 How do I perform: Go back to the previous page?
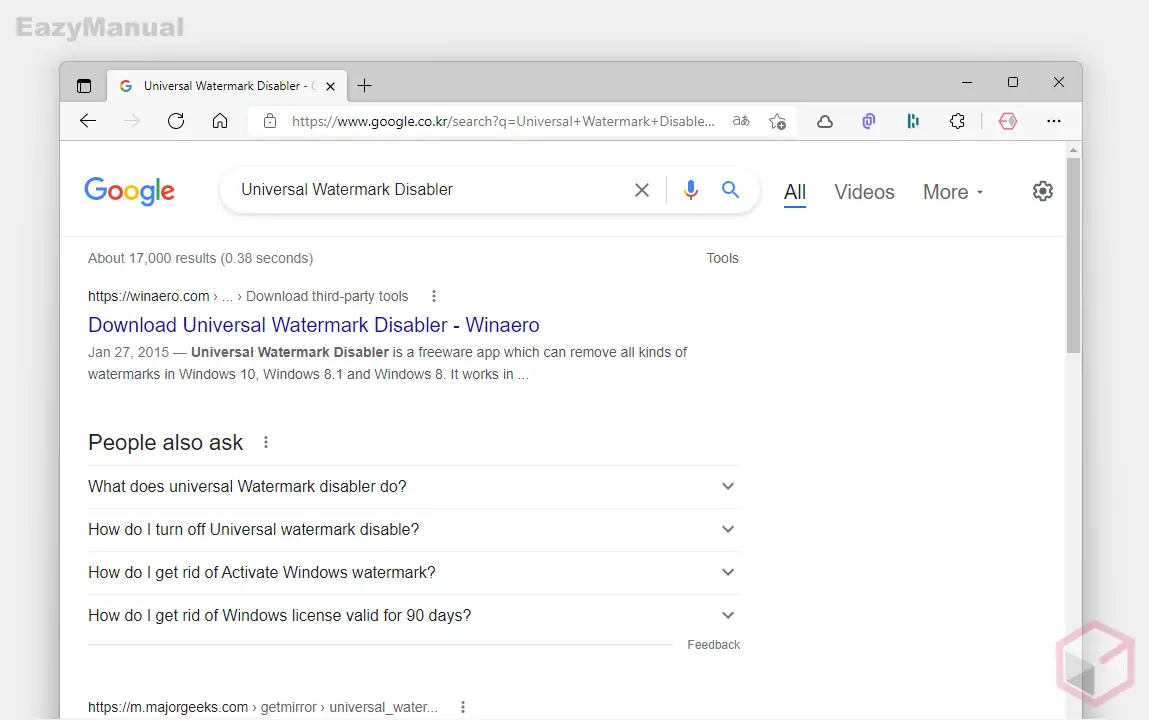tap(88, 121)
